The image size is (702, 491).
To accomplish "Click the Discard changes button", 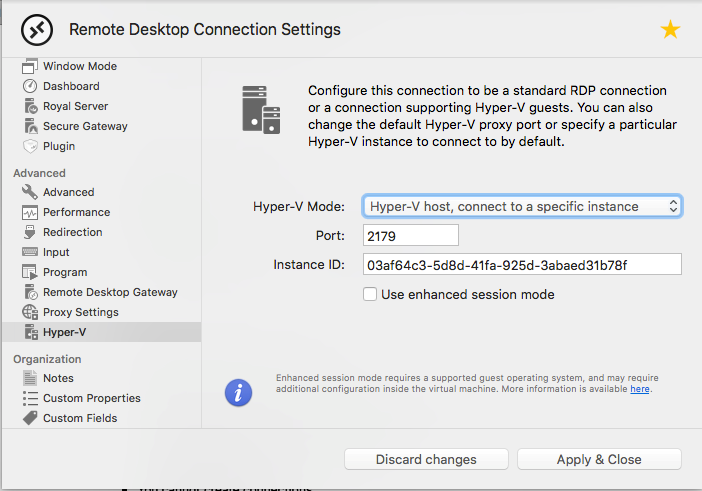I will (x=426, y=459).
